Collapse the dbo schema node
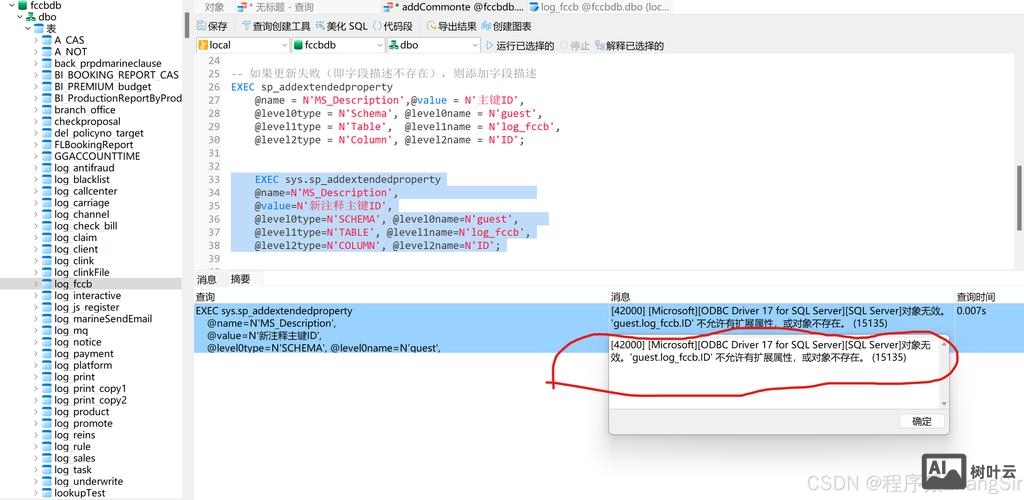Image resolution: width=1024 pixels, height=500 pixels. click(20, 17)
